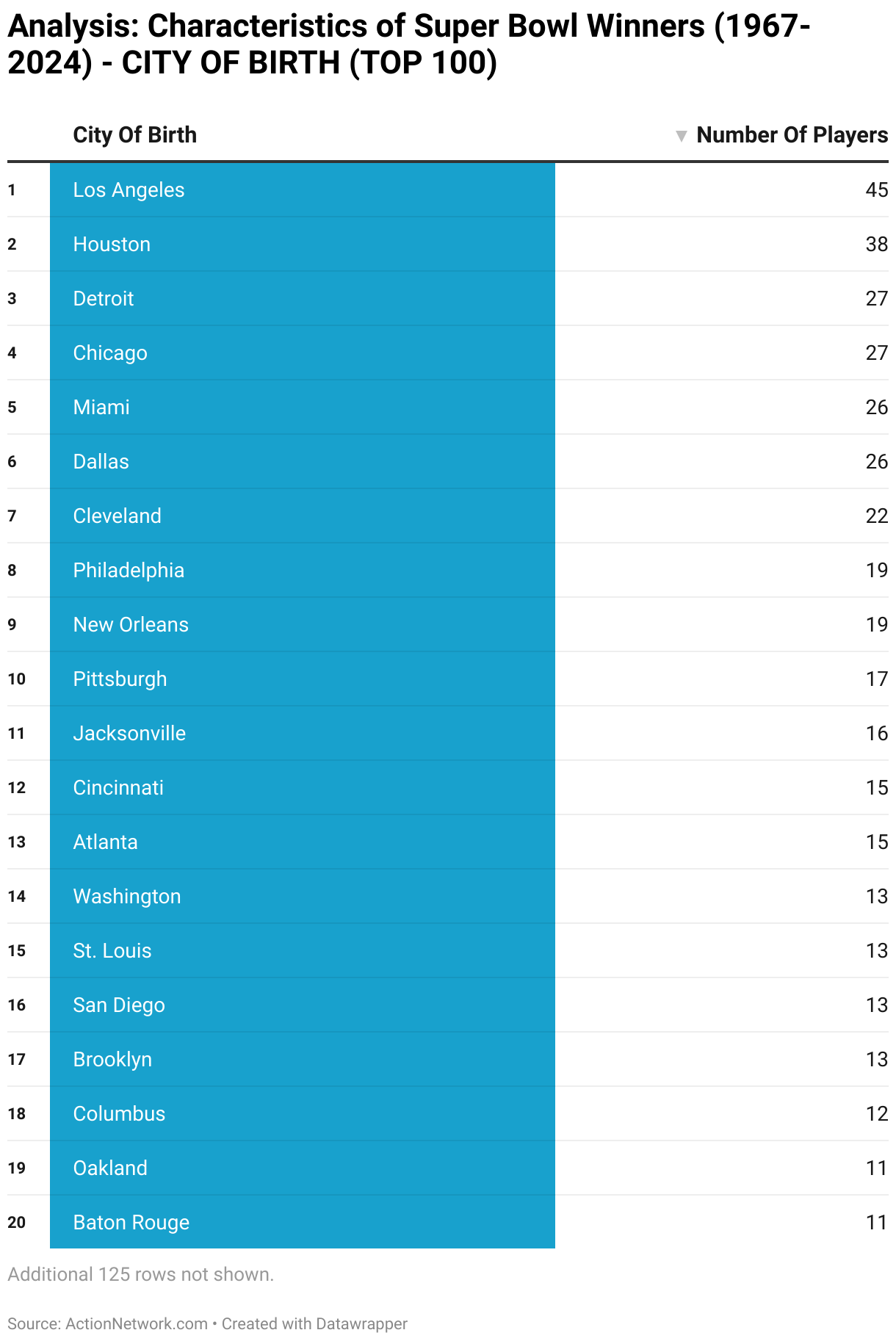Click the Dallas city cell

(x=303, y=461)
